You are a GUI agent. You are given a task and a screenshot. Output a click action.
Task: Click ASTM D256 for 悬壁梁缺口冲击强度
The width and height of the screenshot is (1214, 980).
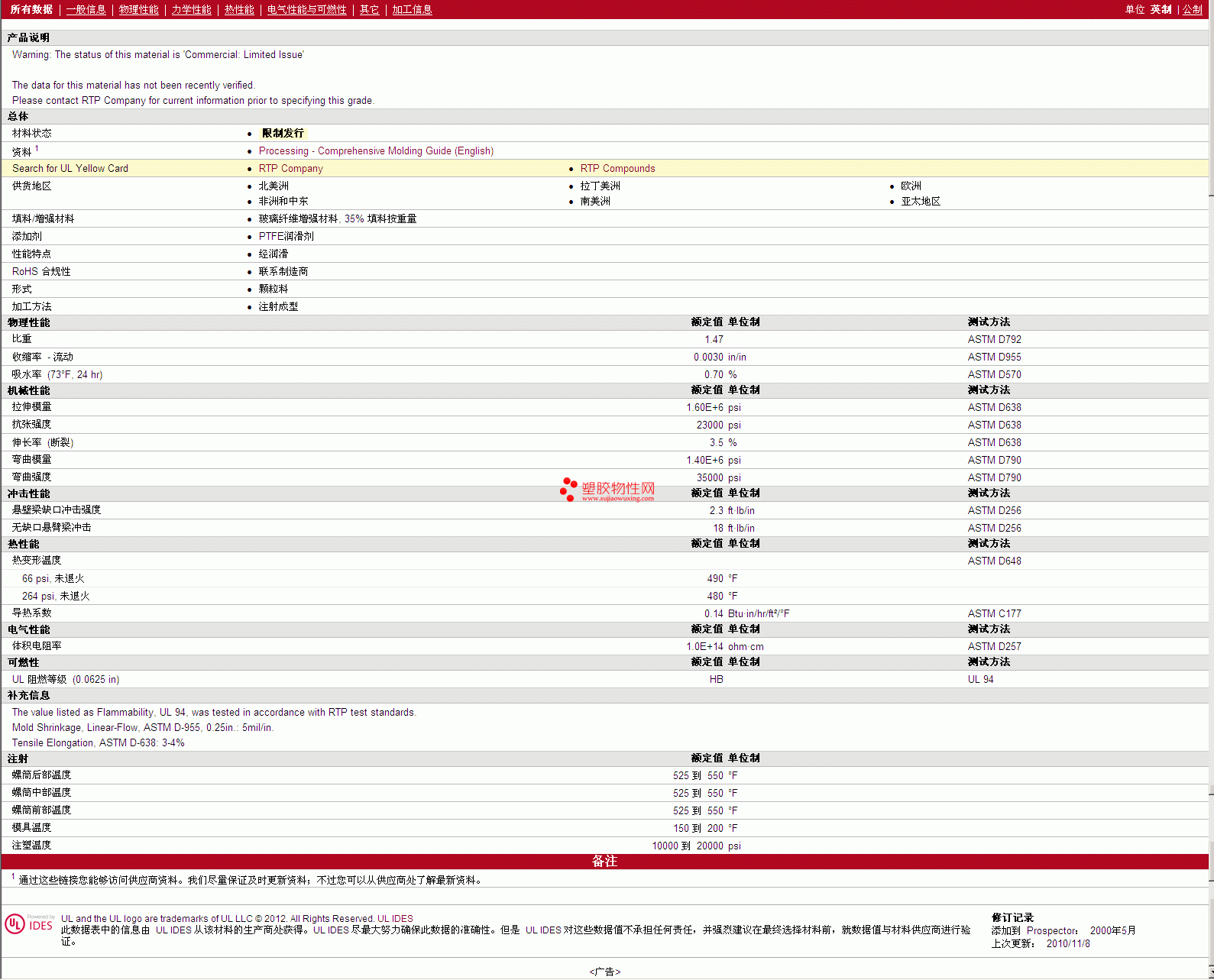(x=994, y=511)
